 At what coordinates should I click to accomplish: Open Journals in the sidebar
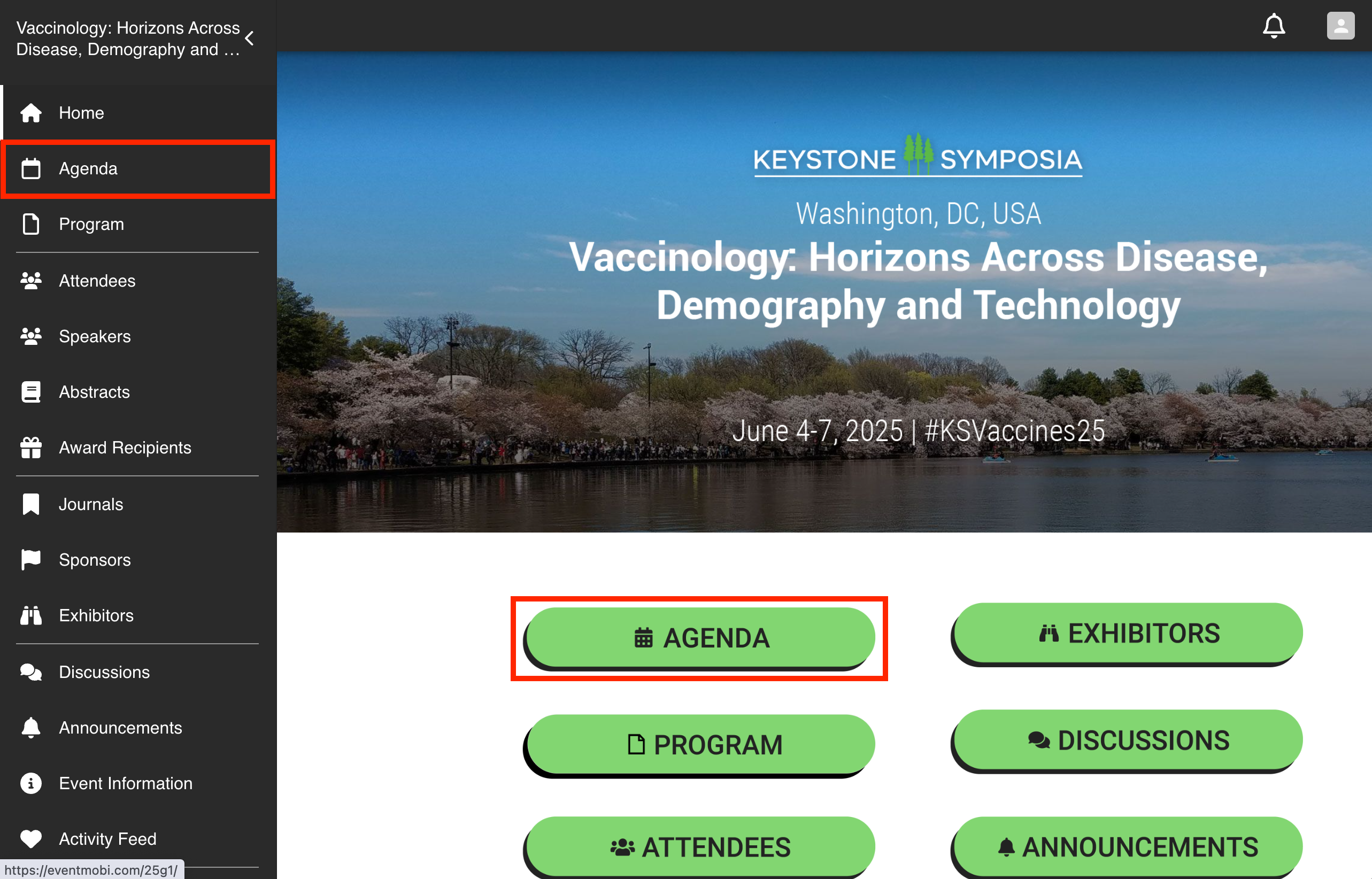139,504
